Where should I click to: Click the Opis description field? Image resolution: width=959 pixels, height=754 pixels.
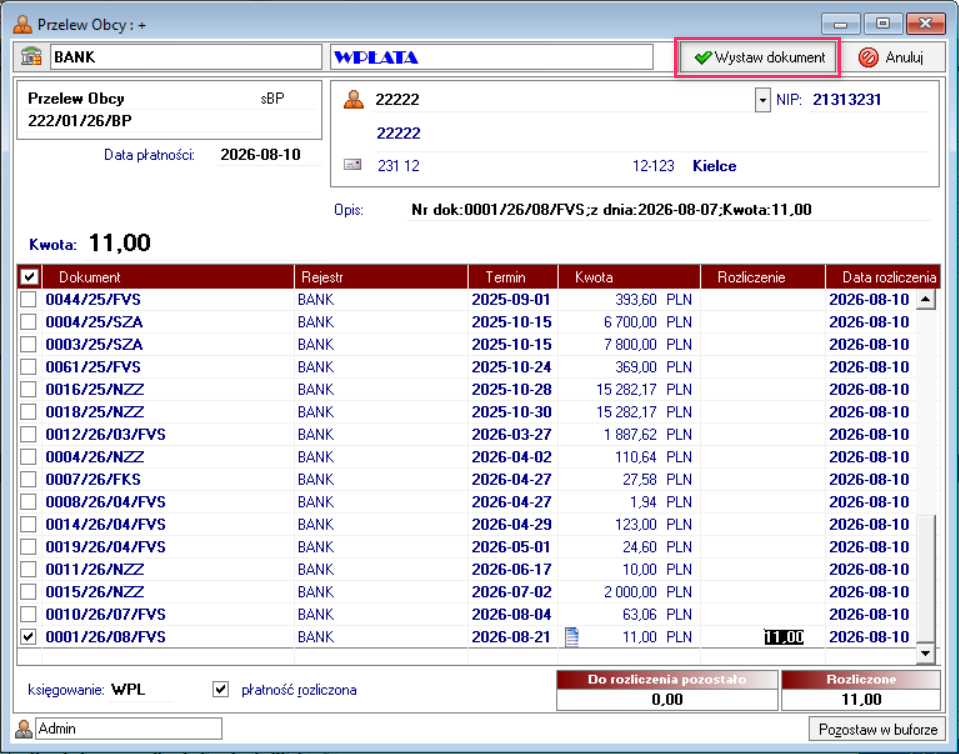670,210
